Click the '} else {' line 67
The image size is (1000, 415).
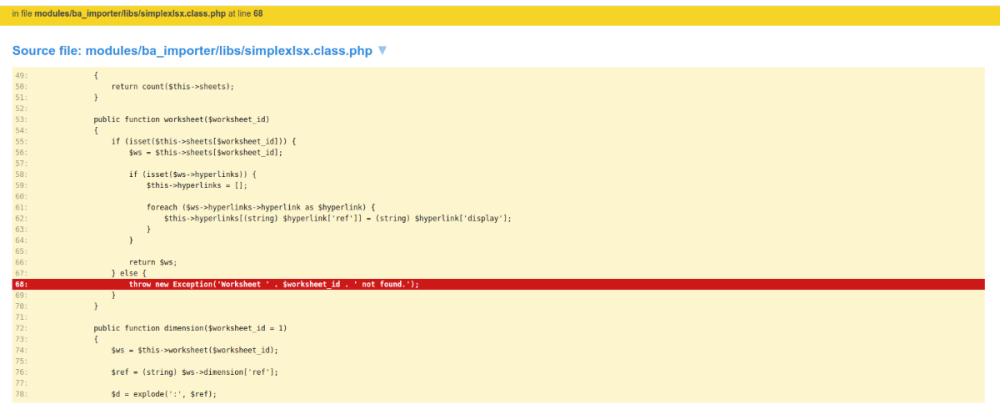[x=129, y=273]
